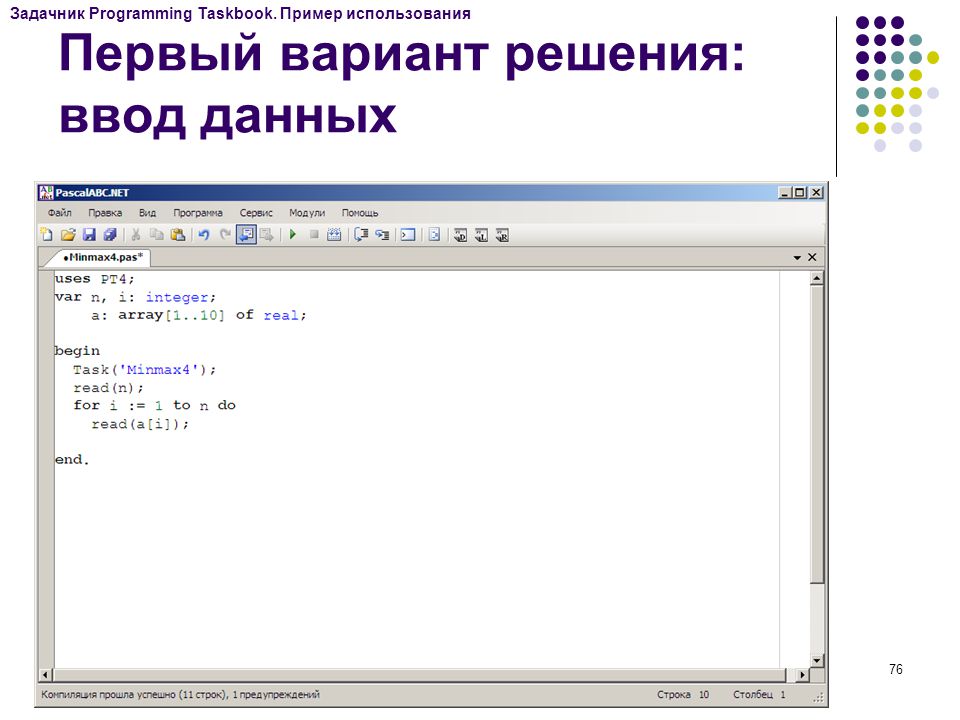
Task: Click the horizontal scrollbar right arrow
Action: 802,675
